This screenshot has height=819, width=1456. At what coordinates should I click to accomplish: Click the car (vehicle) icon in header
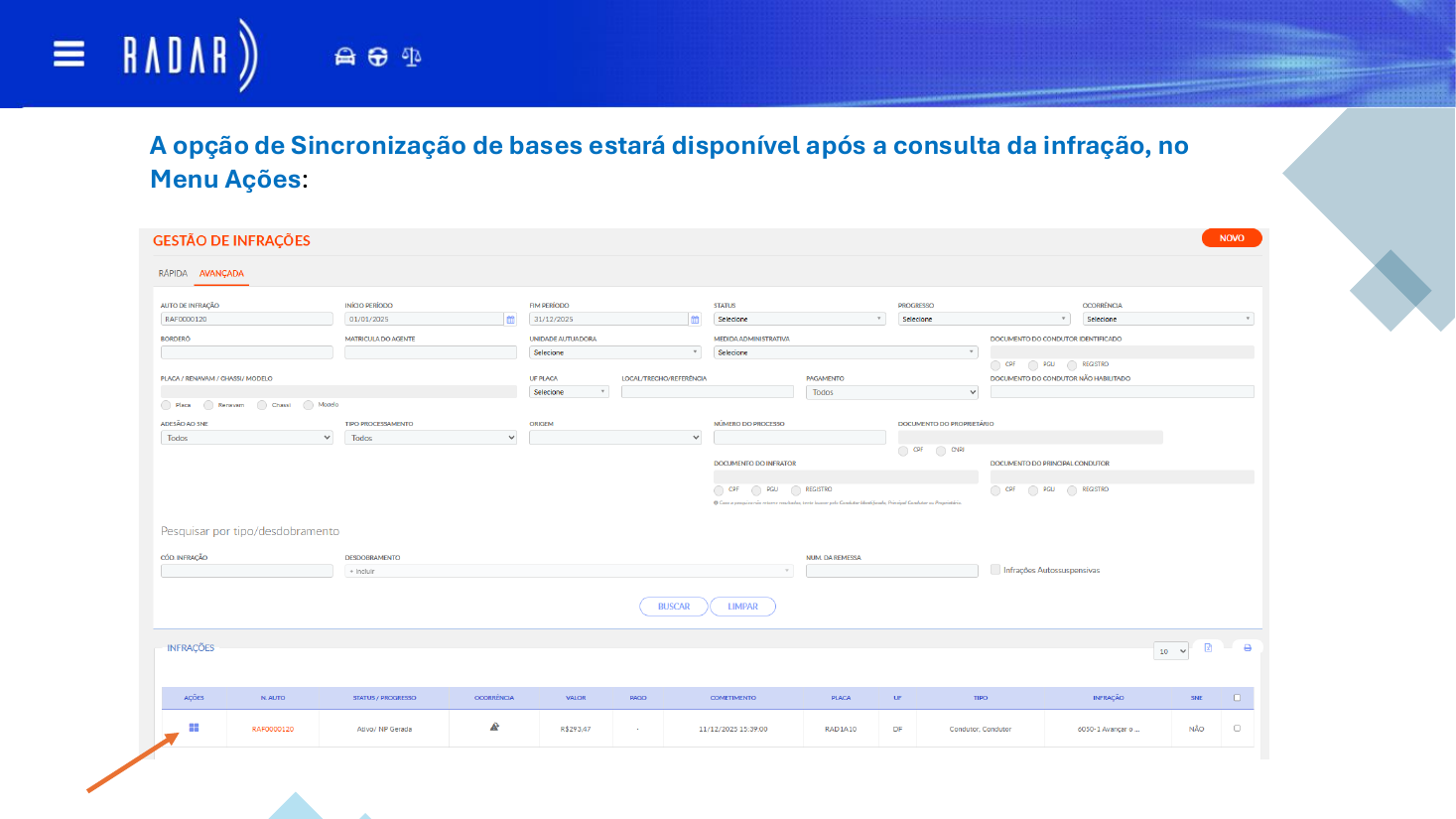pos(345,57)
